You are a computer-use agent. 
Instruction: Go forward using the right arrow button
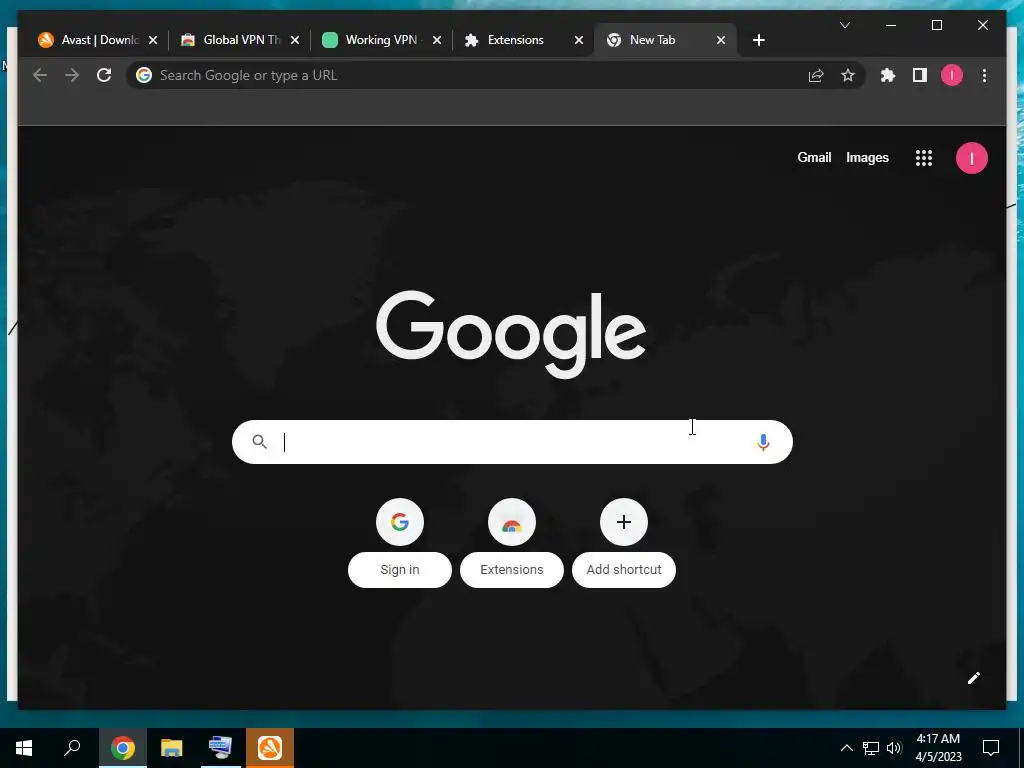pos(72,75)
